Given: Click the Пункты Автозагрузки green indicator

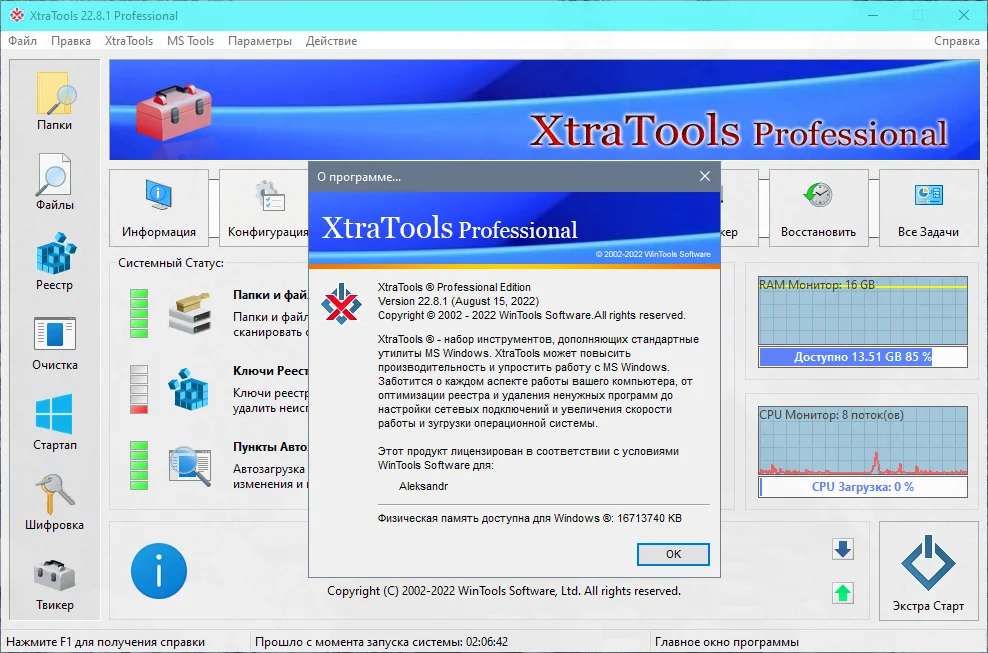Looking at the screenshot, I should tap(139, 466).
